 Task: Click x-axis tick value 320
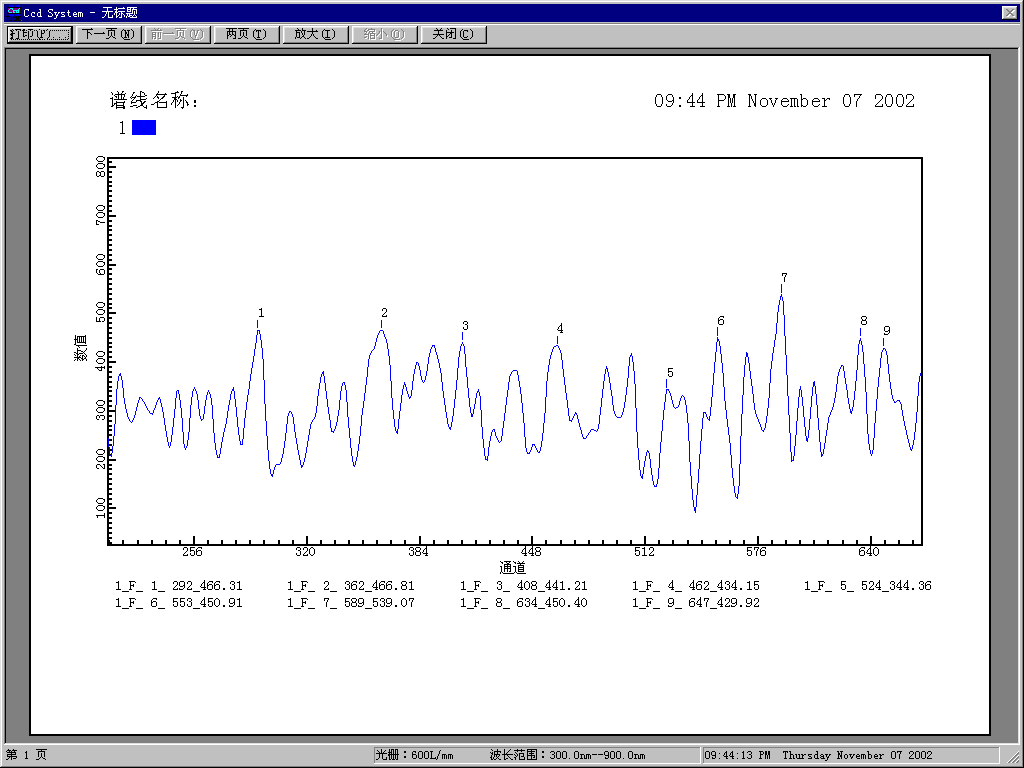[305, 552]
